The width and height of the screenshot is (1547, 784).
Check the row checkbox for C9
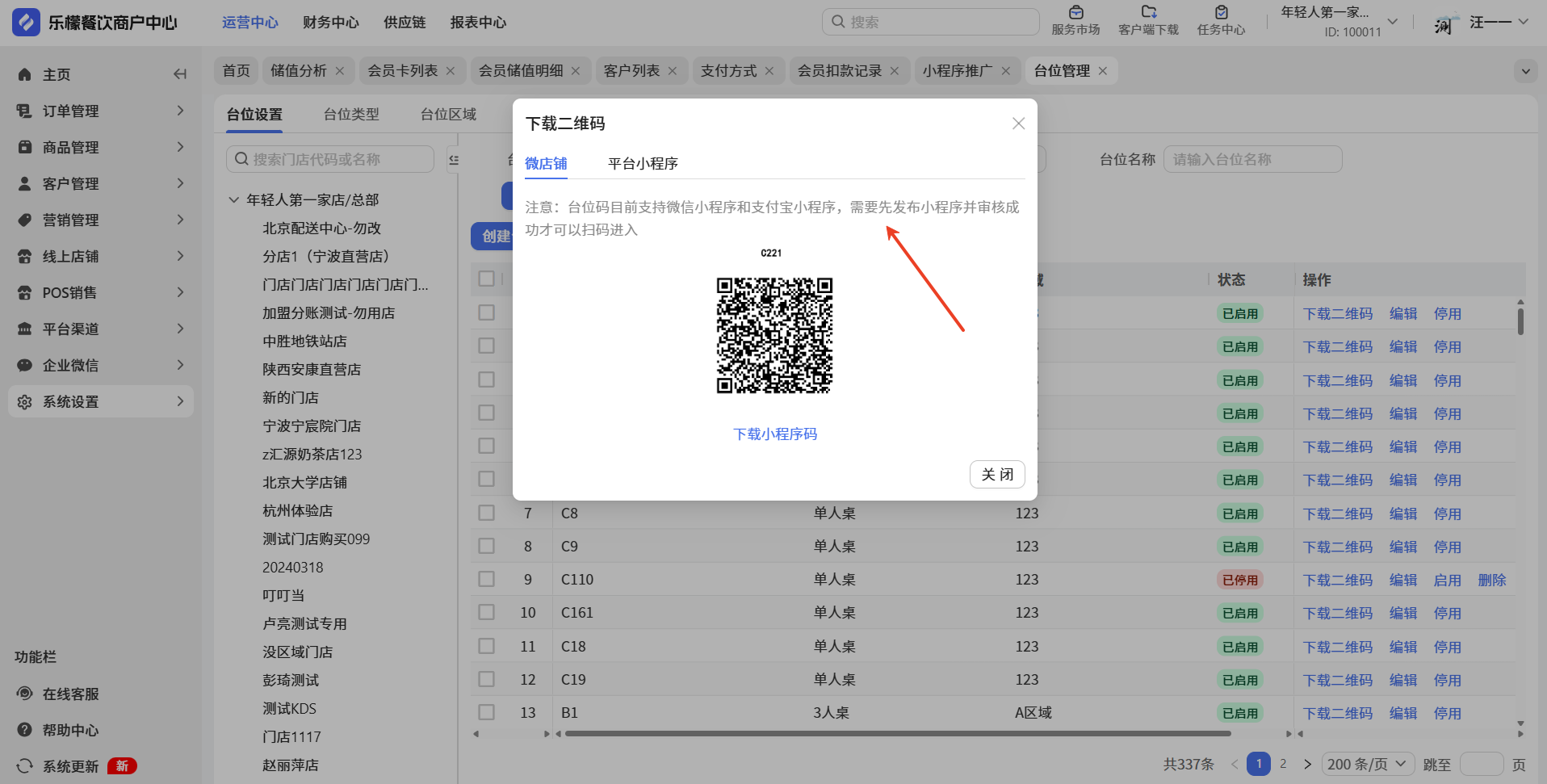(x=486, y=546)
